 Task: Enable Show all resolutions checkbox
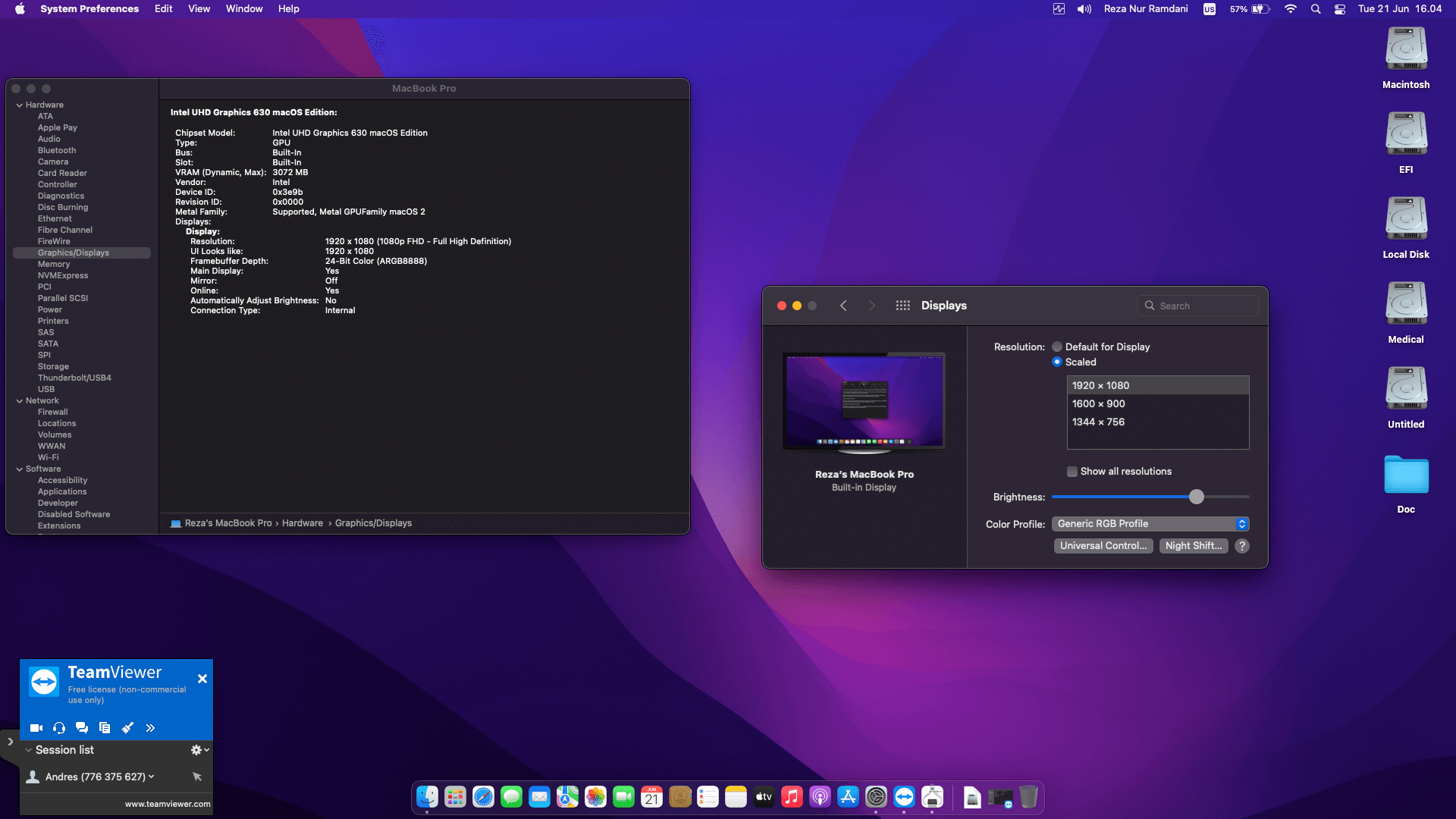pos(1072,472)
